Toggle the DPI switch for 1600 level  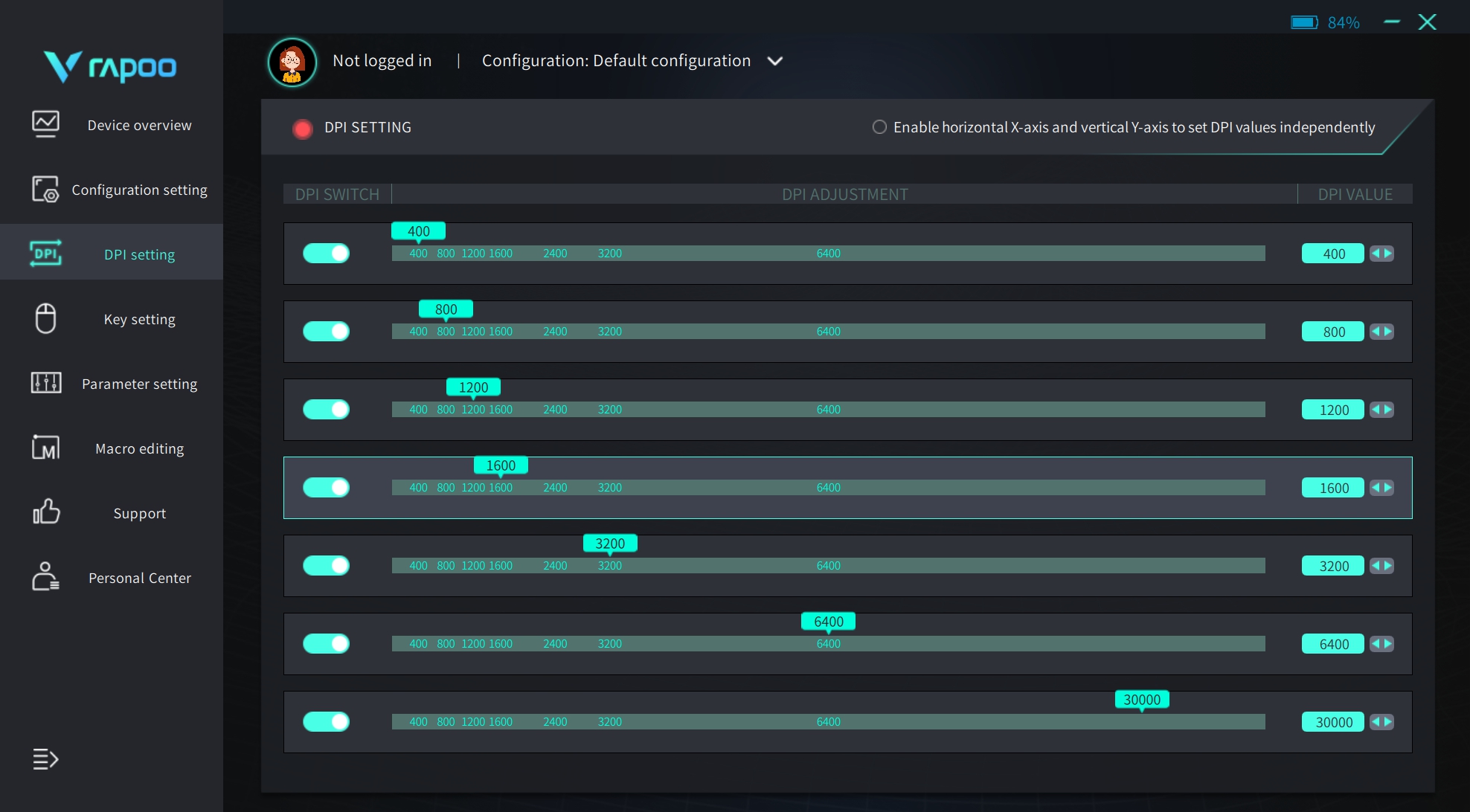(x=326, y=488)
